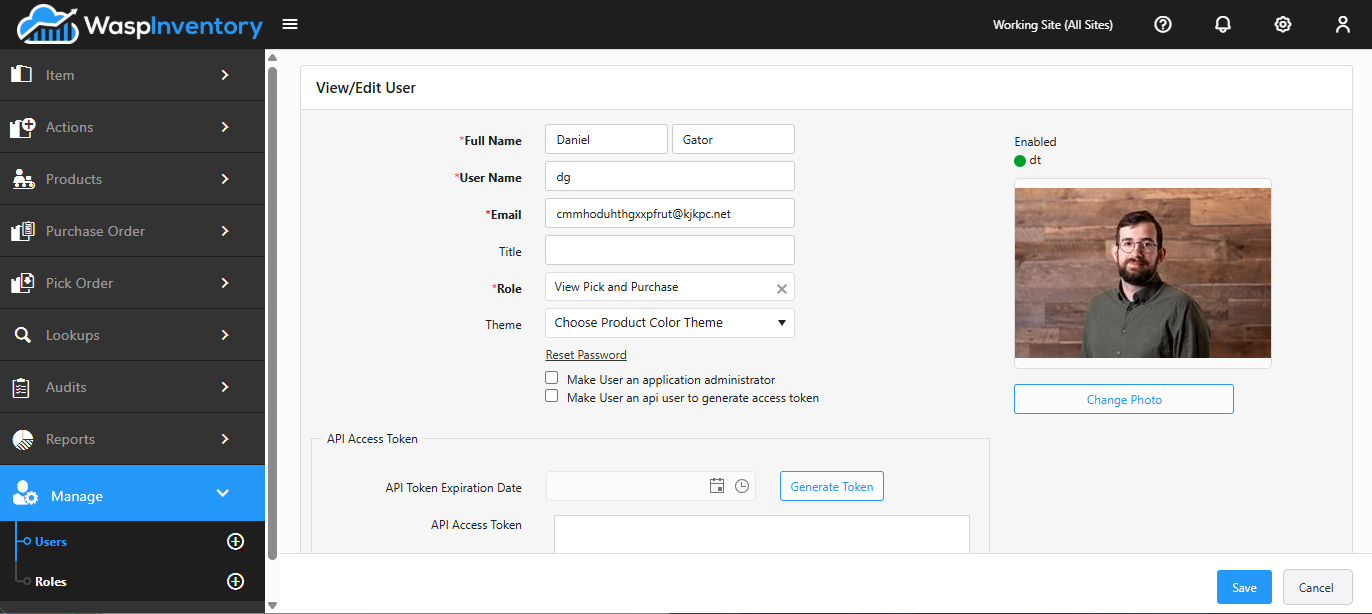Clear the Role field with X icon

[782, 288]
